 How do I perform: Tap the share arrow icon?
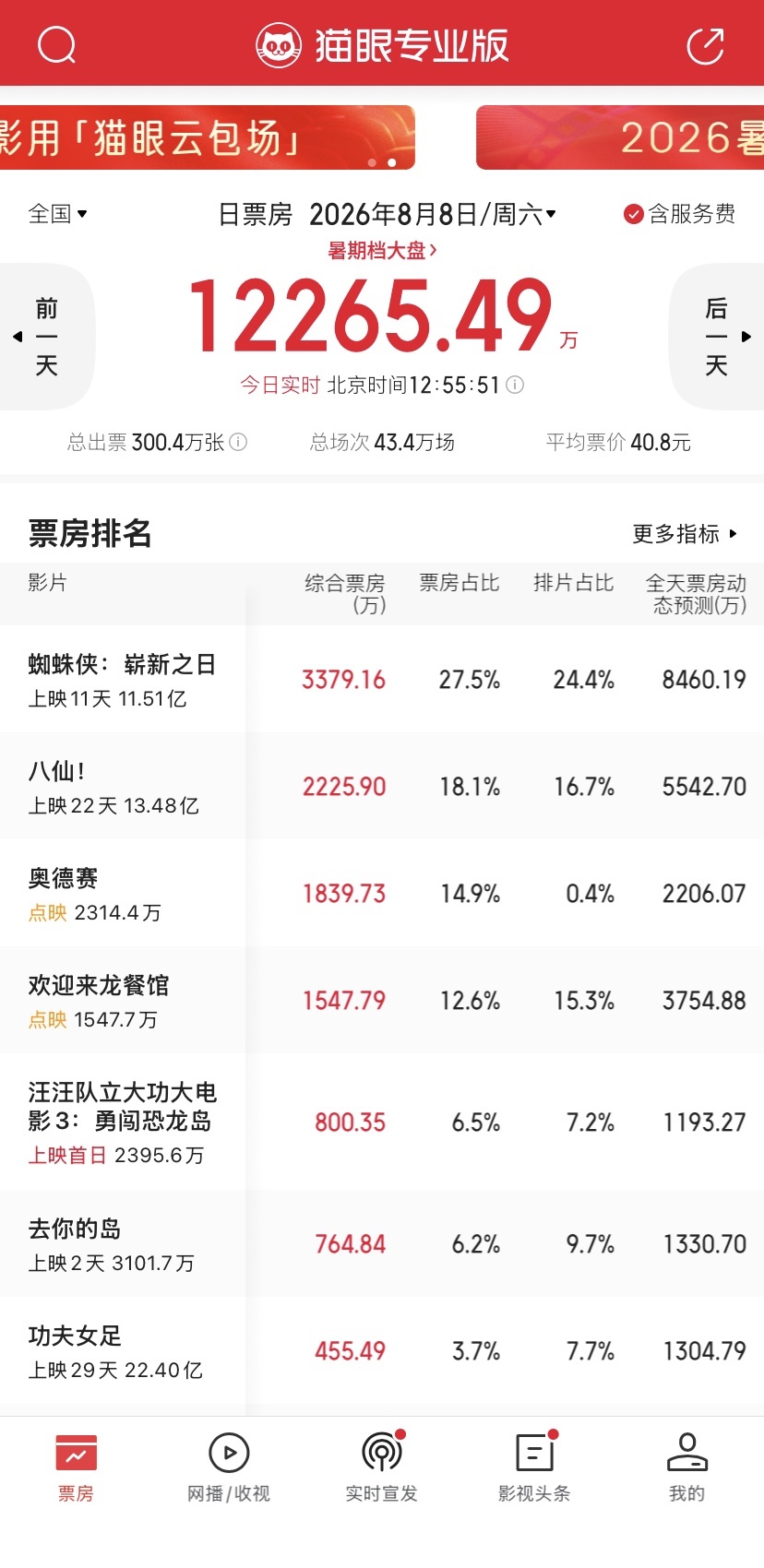[x=706, y=45]
